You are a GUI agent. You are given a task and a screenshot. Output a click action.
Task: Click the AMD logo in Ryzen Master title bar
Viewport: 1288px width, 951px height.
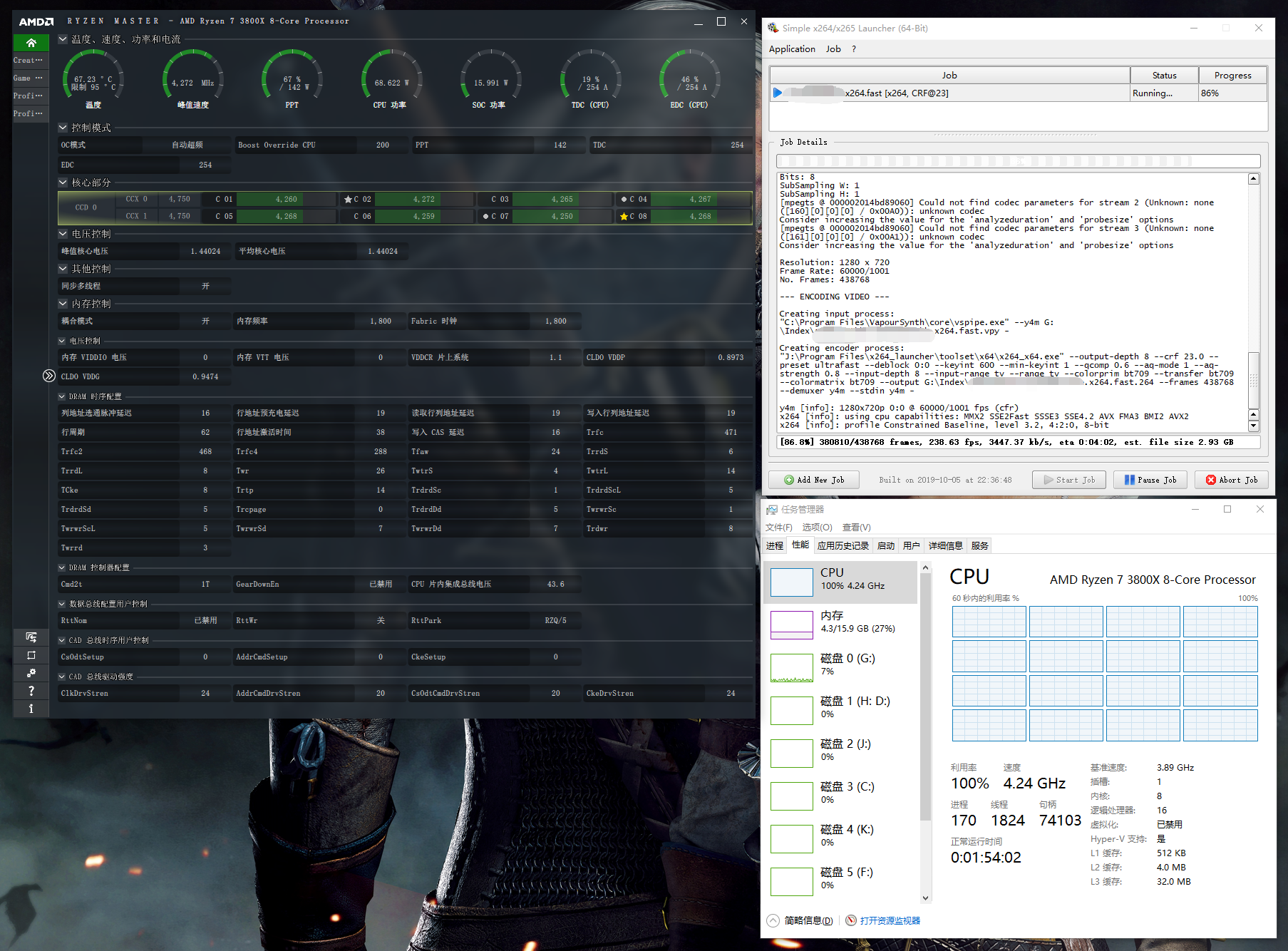tap(36, 22)
